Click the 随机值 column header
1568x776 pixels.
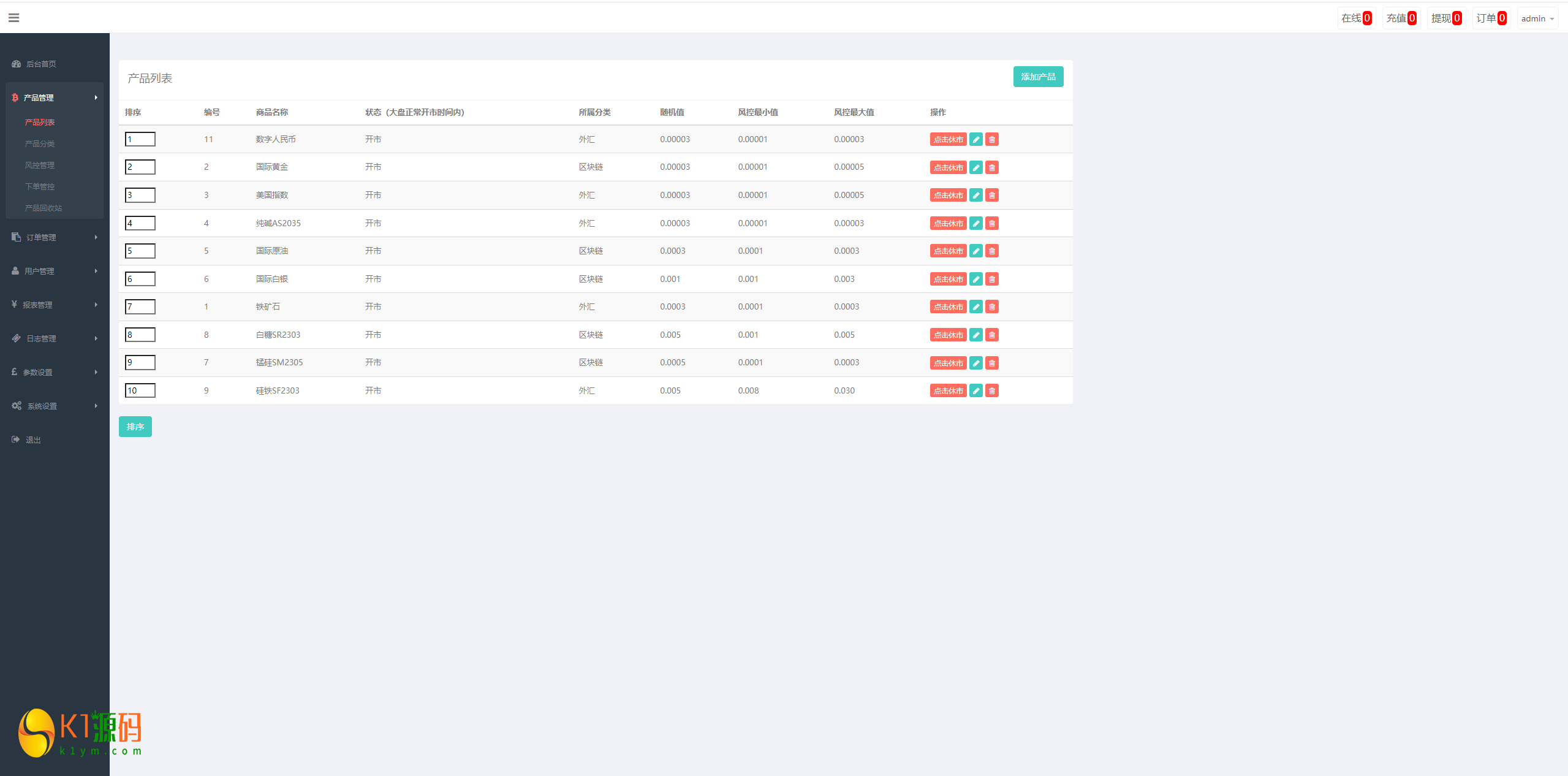672,112
